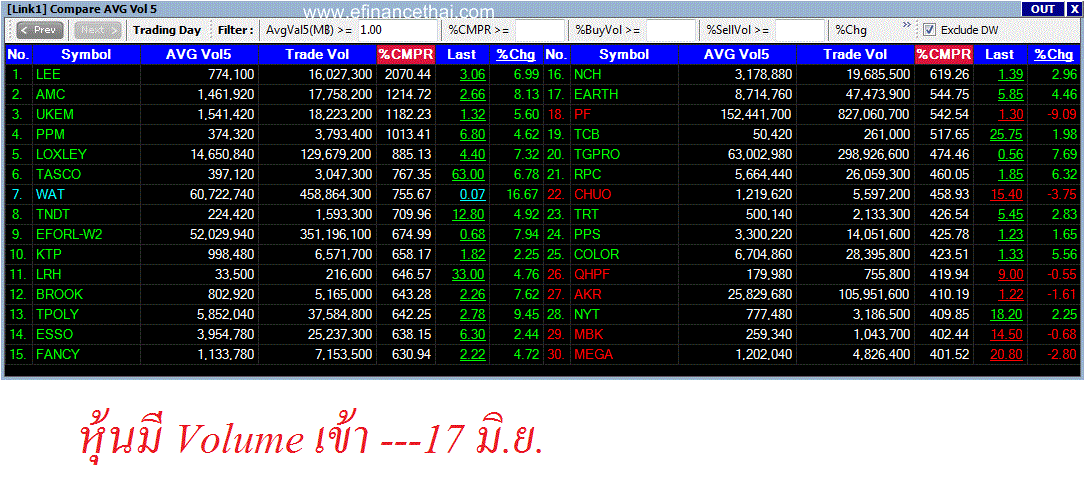Select symbol NYT

pyautogui.click(x=587, y=315)
